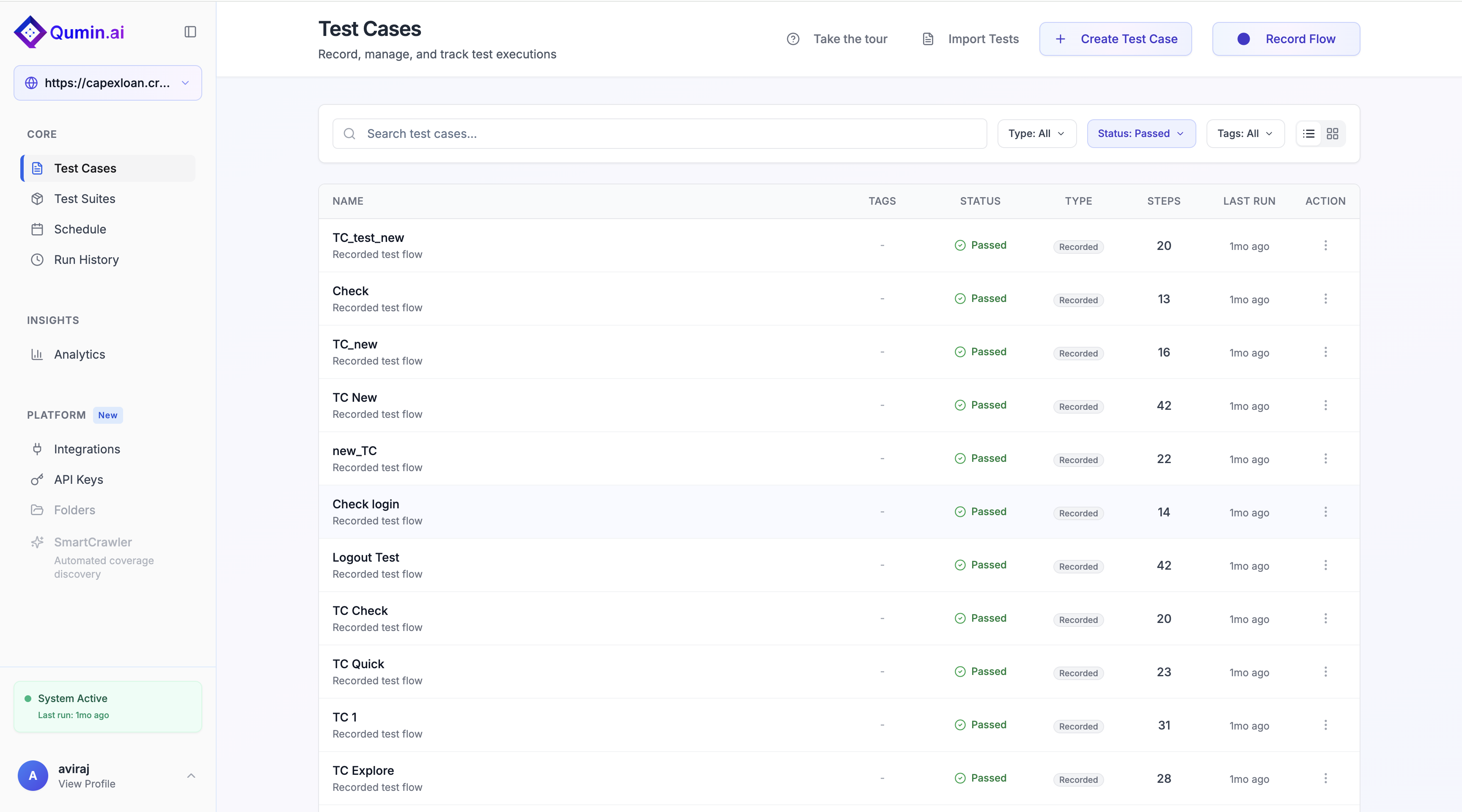Open the Tags: All filter dropdown

pyautogui.click(x=1245, y=134)
